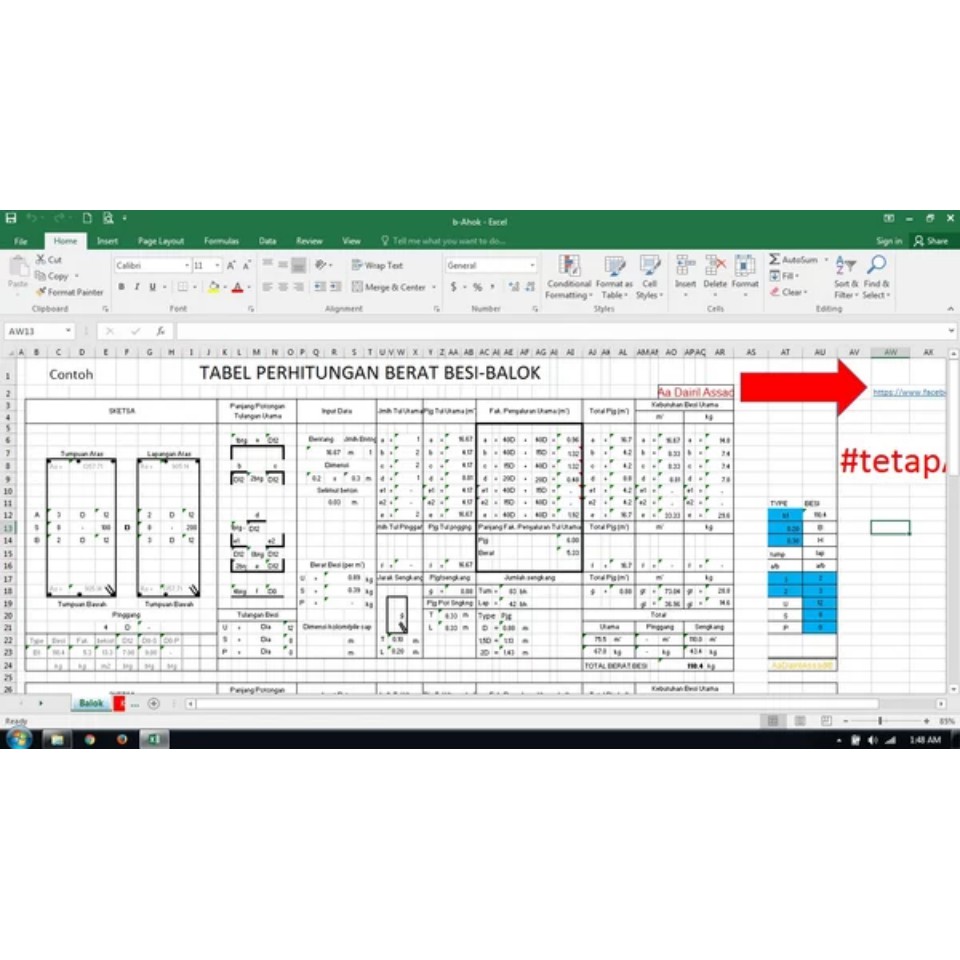The height and width of the screenshot is (960, 960).
Task: Open the font size 11 dropdown
Action: [217, 265]
